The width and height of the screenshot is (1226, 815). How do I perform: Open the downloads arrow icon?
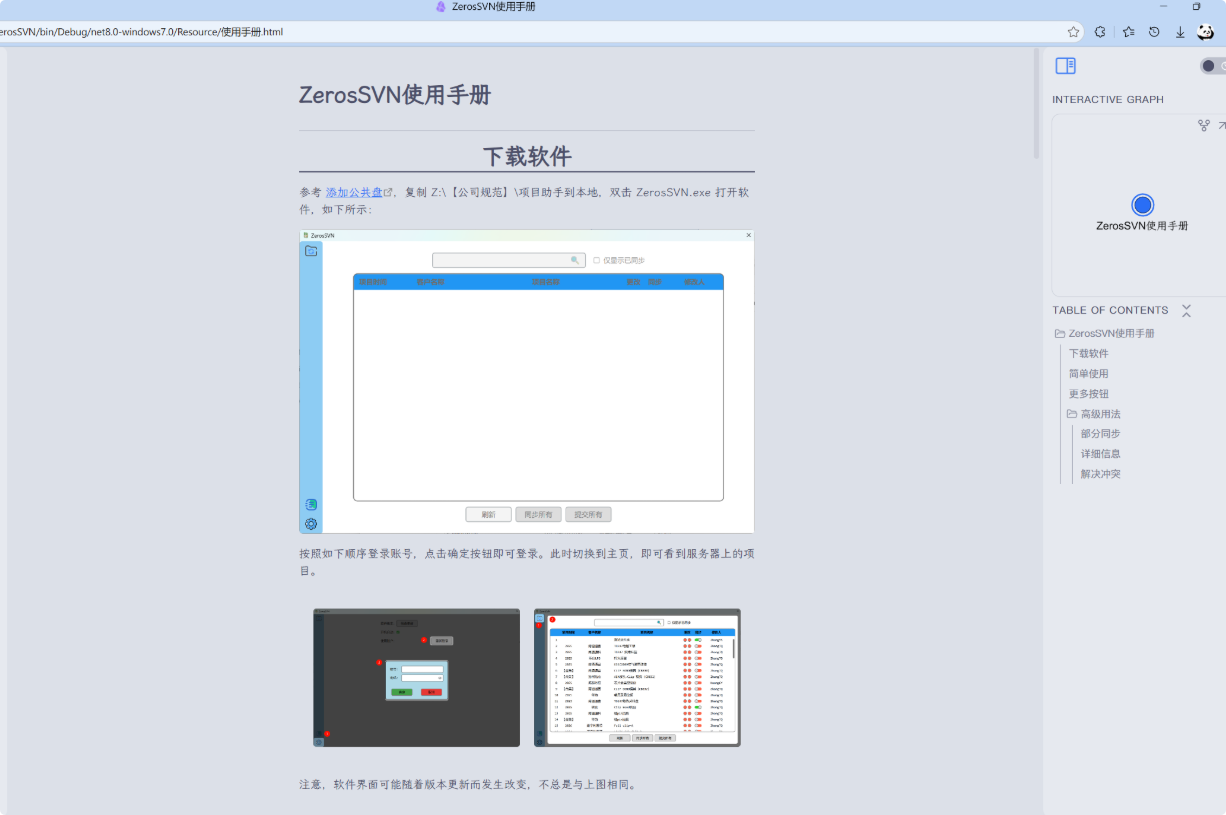[1180, 32]
